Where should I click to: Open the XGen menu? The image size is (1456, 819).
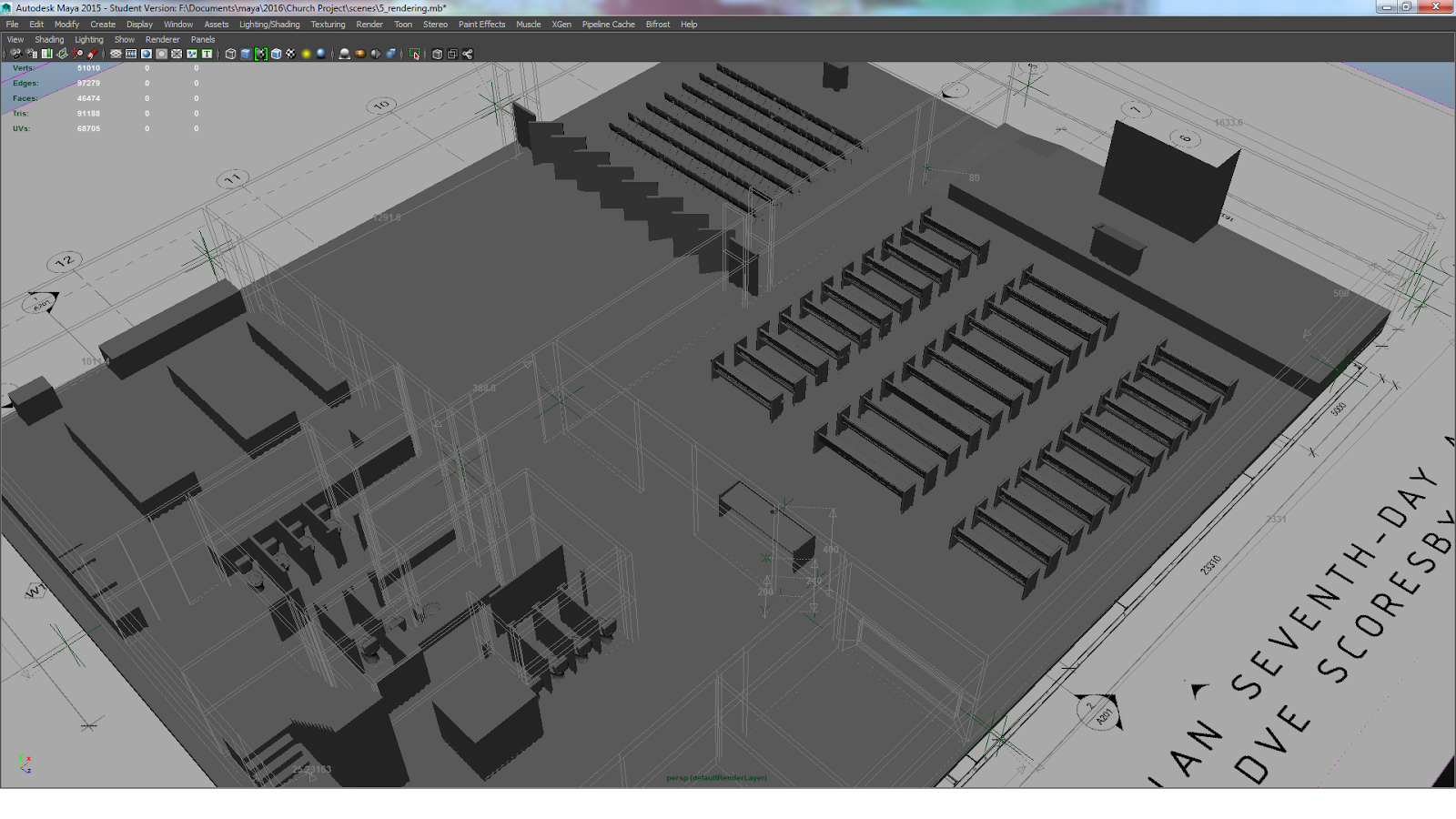pos(561,25)
